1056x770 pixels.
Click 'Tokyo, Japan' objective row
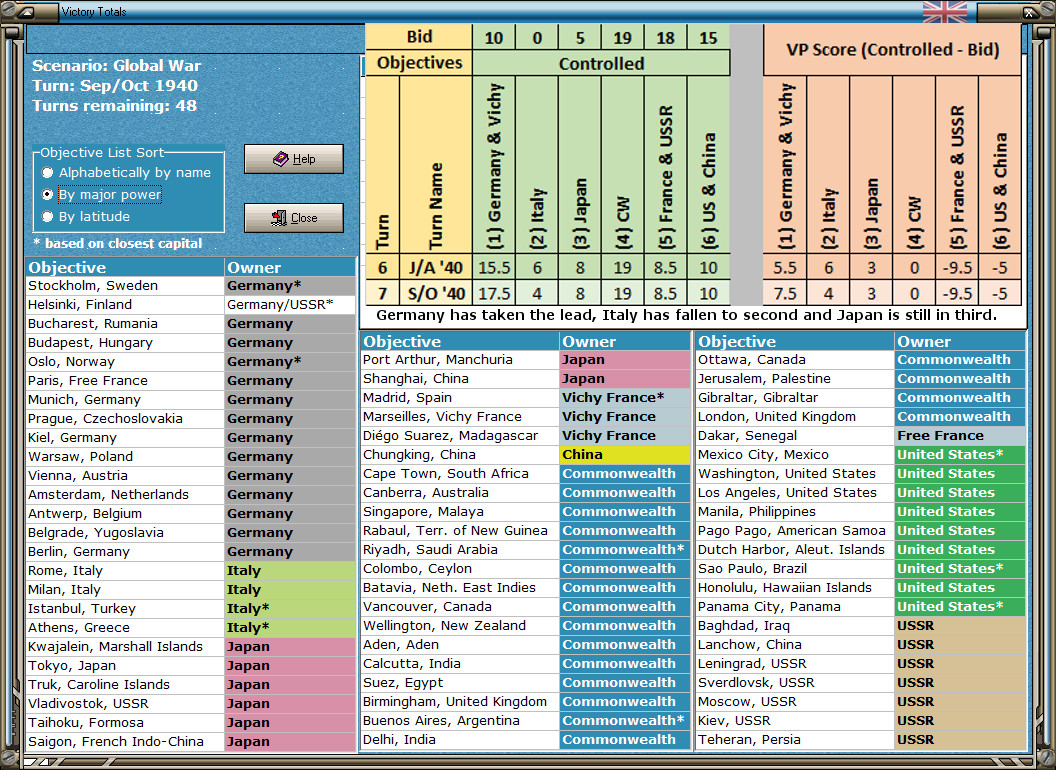pyautogui.click(x=191, y=666)
